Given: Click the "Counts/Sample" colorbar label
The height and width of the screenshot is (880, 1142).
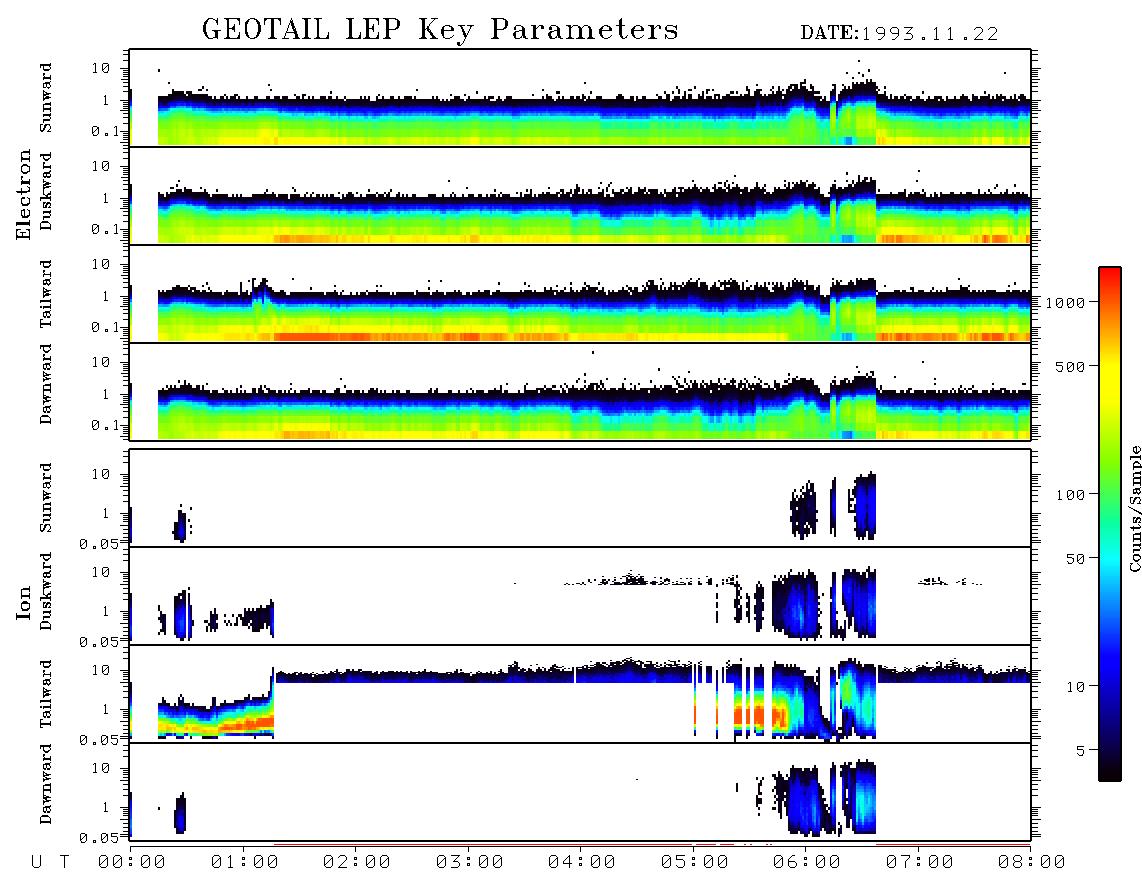Looking at the screenshot, I should (1135, 508).
